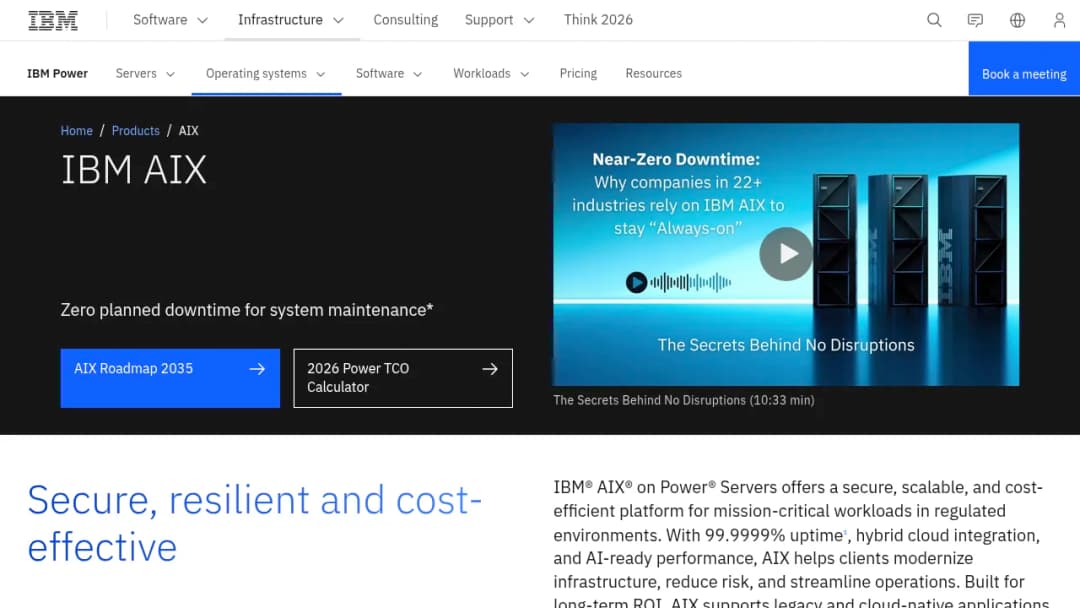Go to Products breadcrumb link
The width and height of the screenshot is (1080, 608).
(x=136, y=131)
